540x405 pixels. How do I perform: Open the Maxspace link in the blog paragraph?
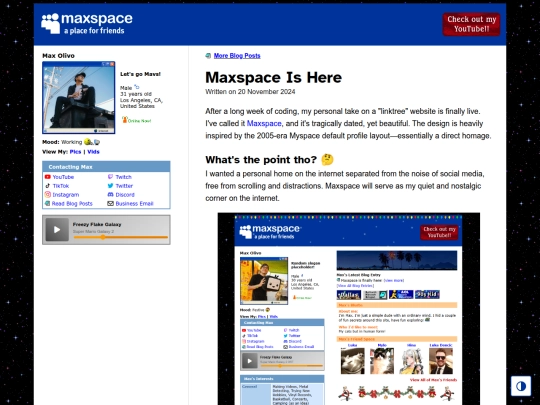coord(264,123)
